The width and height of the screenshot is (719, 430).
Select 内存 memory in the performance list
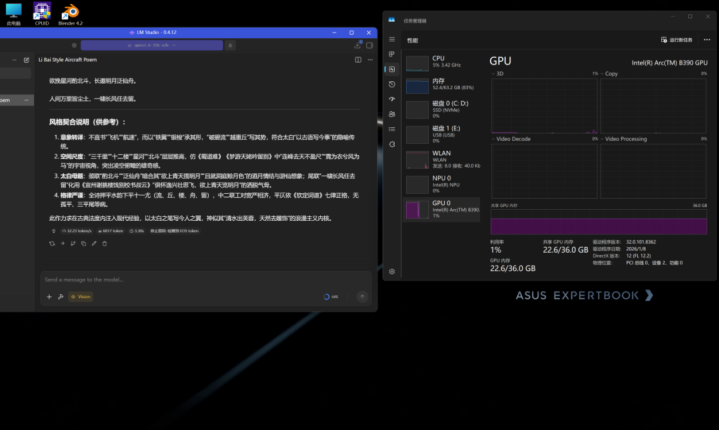(442, 85)
